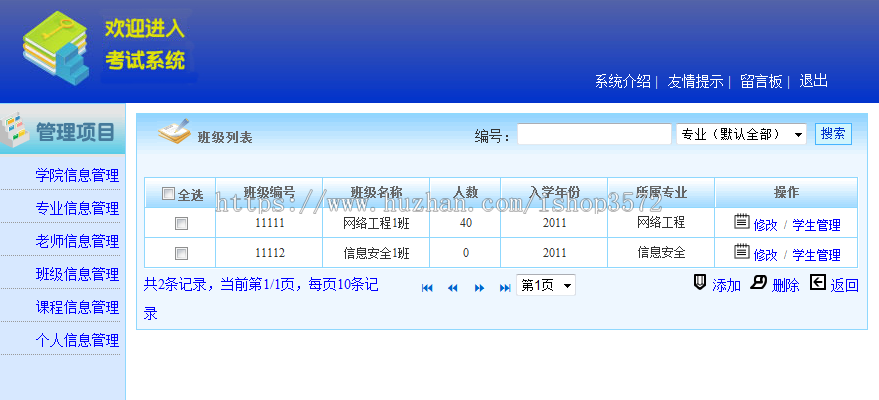Open 课程信息管理 in the sidebar
The width and height of the screenshot is (879, 400).
coord(77,308)
